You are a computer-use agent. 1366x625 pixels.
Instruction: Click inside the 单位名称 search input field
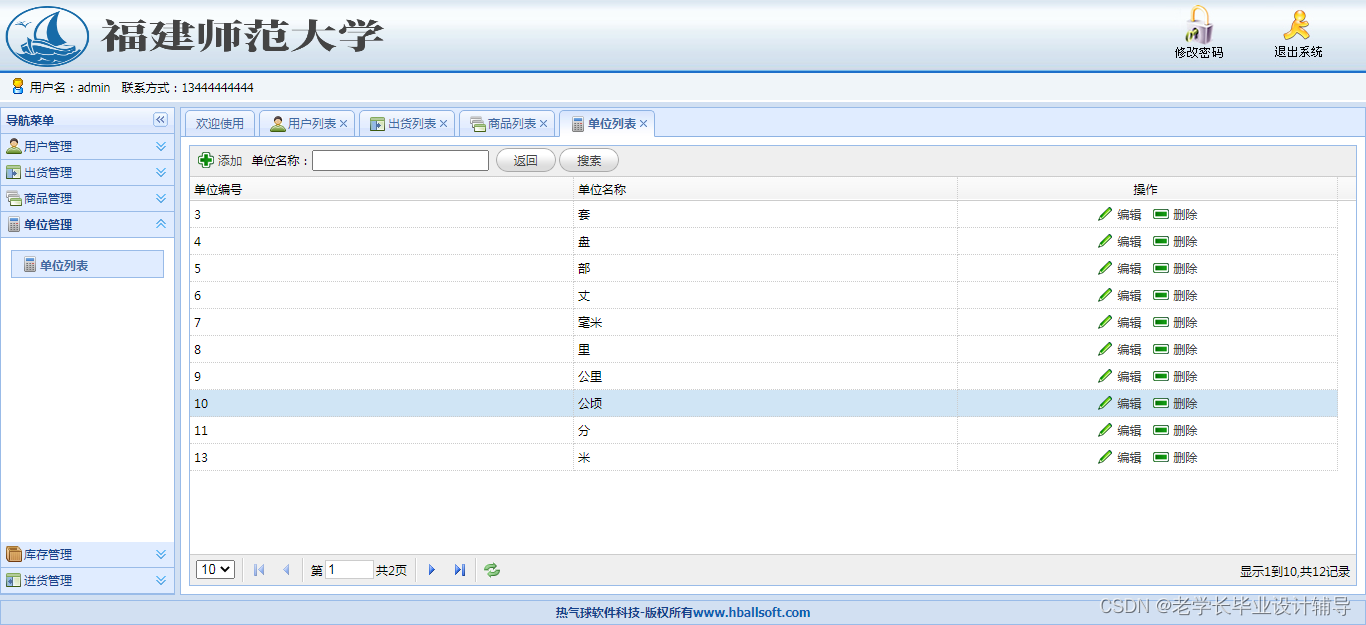(399, 160)
